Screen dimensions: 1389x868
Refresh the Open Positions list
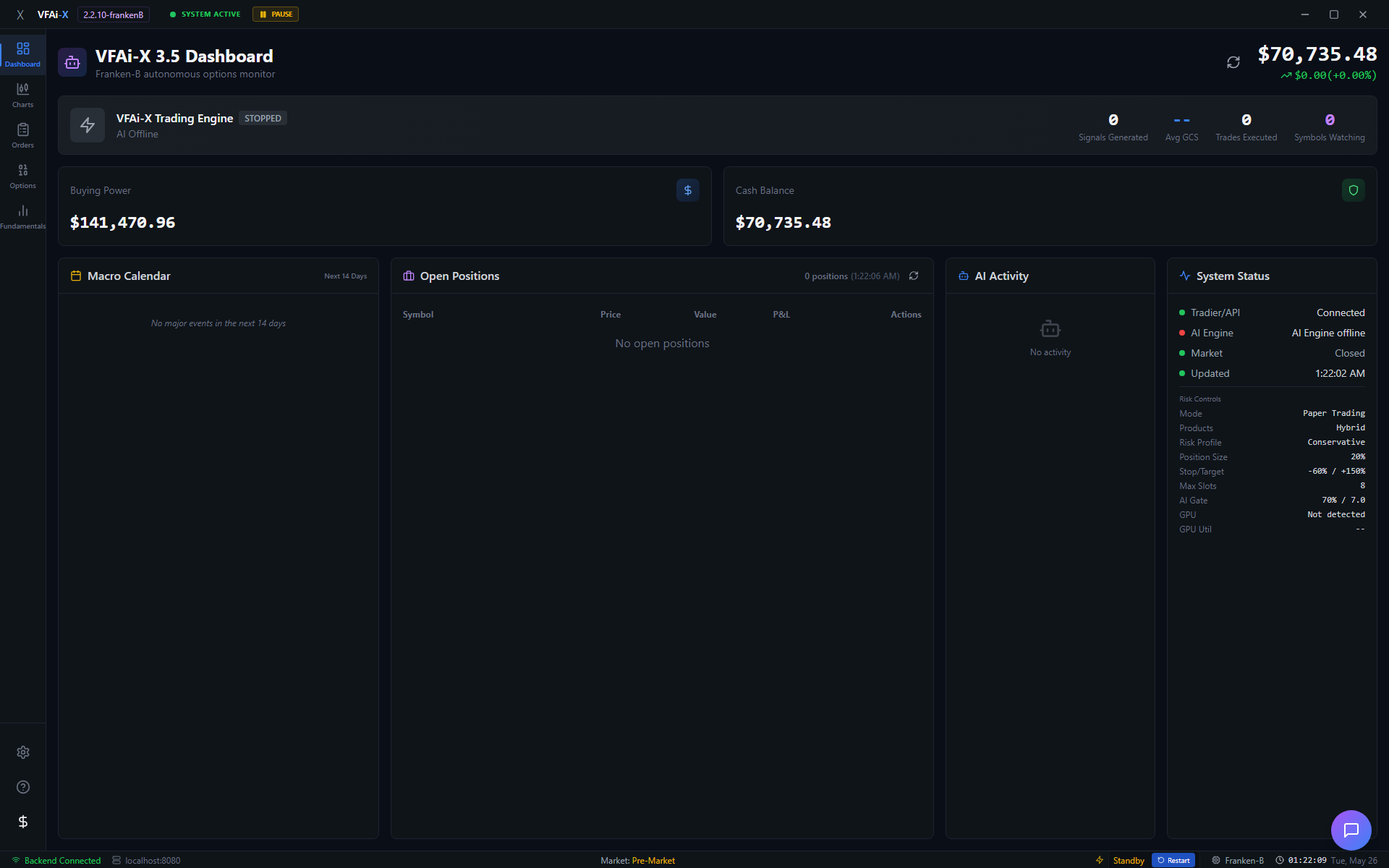click(x=914, y=276)
